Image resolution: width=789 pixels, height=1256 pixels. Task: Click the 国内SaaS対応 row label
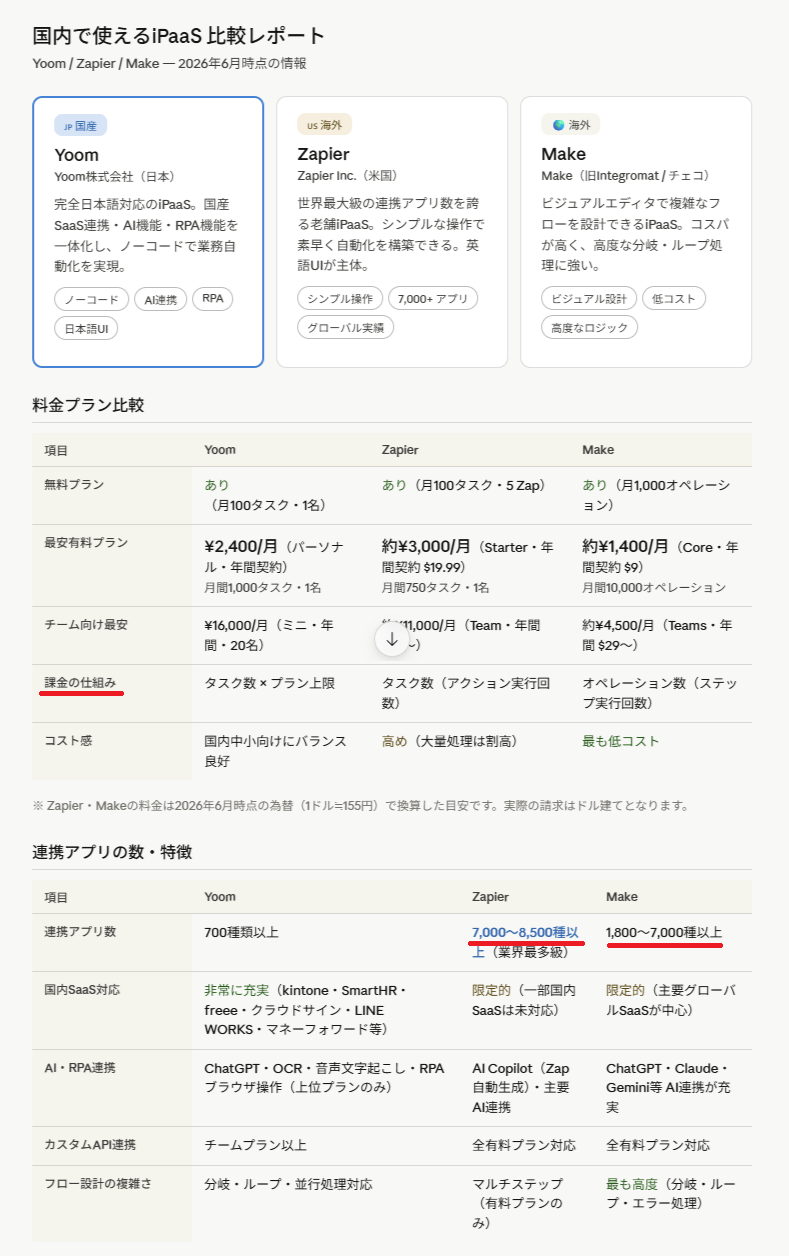[x=84, y=990]
